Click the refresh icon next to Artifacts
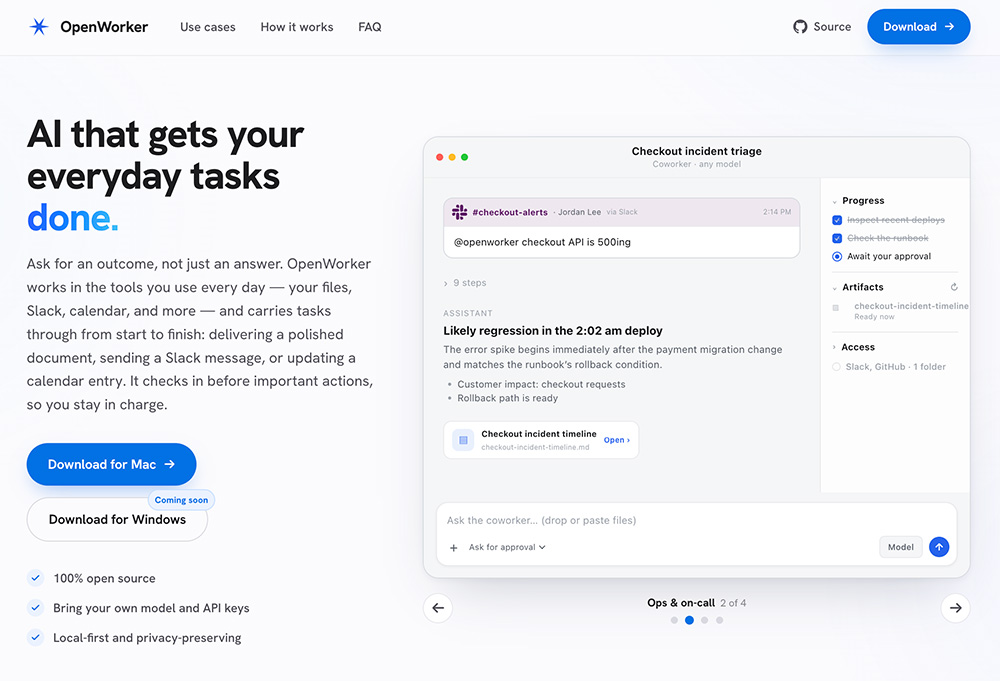Screen dimensions: 1000x681 954,287
